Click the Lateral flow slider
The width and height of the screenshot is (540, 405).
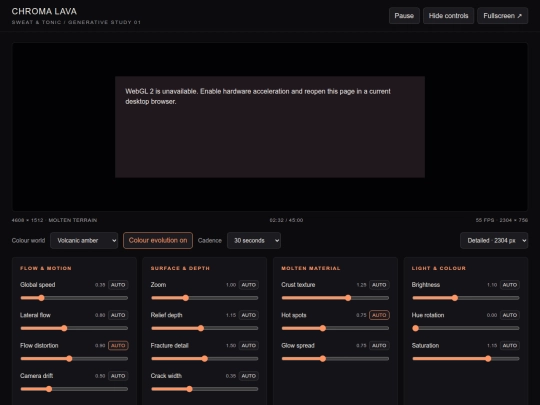74,328
